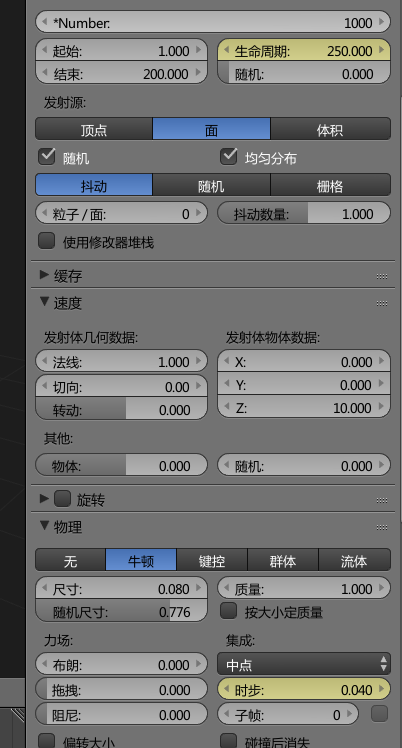
Task: Click the 质量 field showing 1.000
Action: (x=304, y=588)
